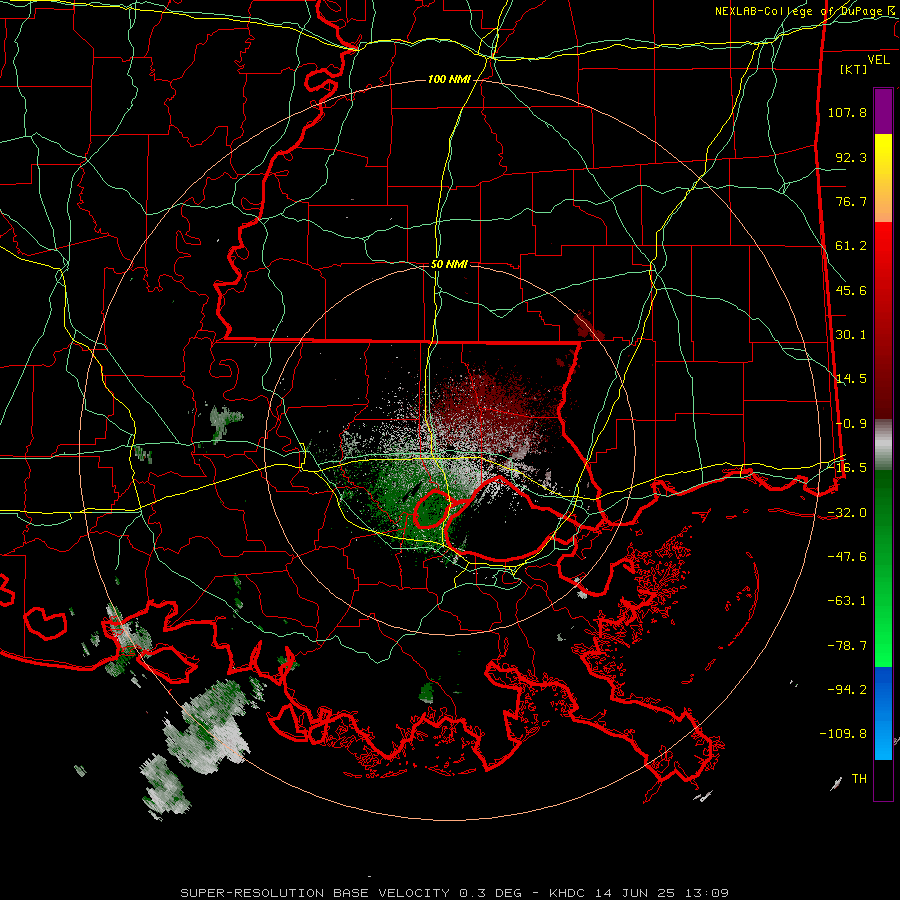The height and width of the screenshot is (900, 900).
Task: Select the 50 NMI range ring label
Action: coord(449,264)
